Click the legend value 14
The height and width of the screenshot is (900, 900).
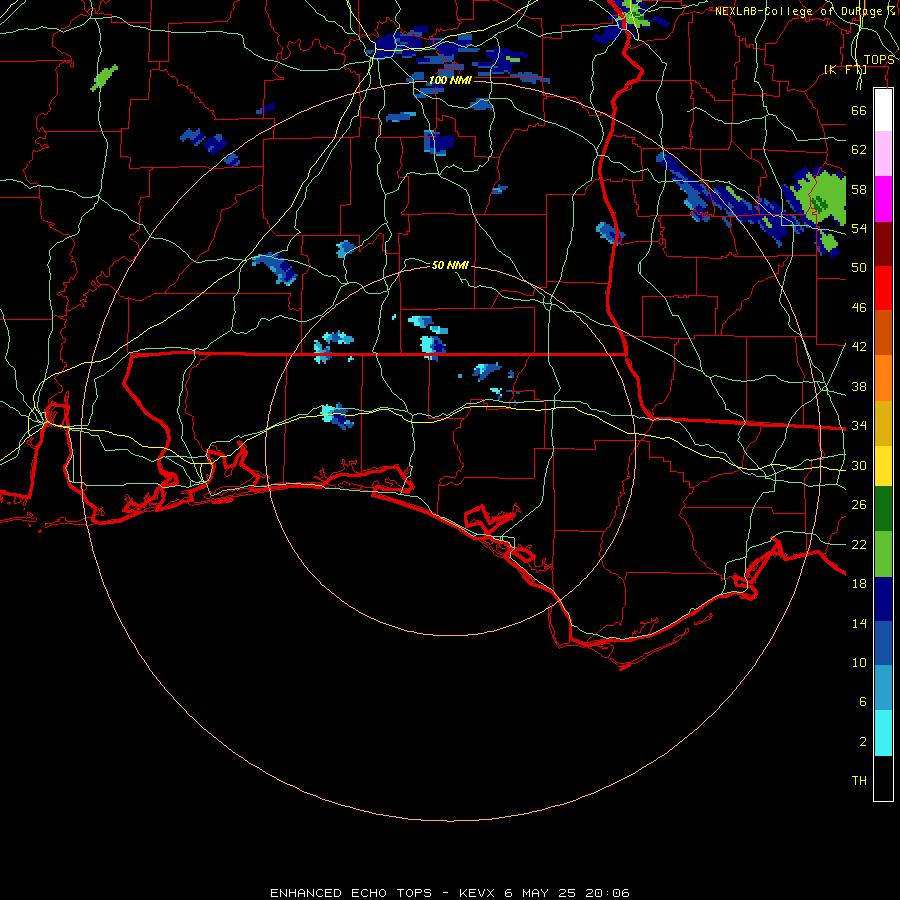tap(859, 623)
